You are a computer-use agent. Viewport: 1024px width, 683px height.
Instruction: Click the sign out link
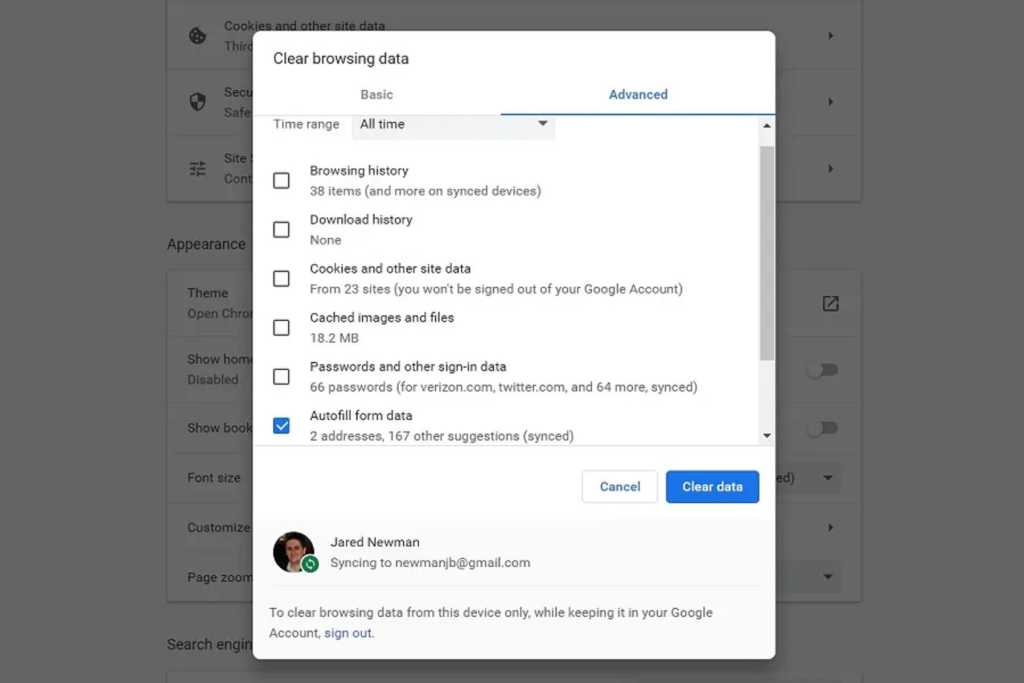[x=348, y=633]
